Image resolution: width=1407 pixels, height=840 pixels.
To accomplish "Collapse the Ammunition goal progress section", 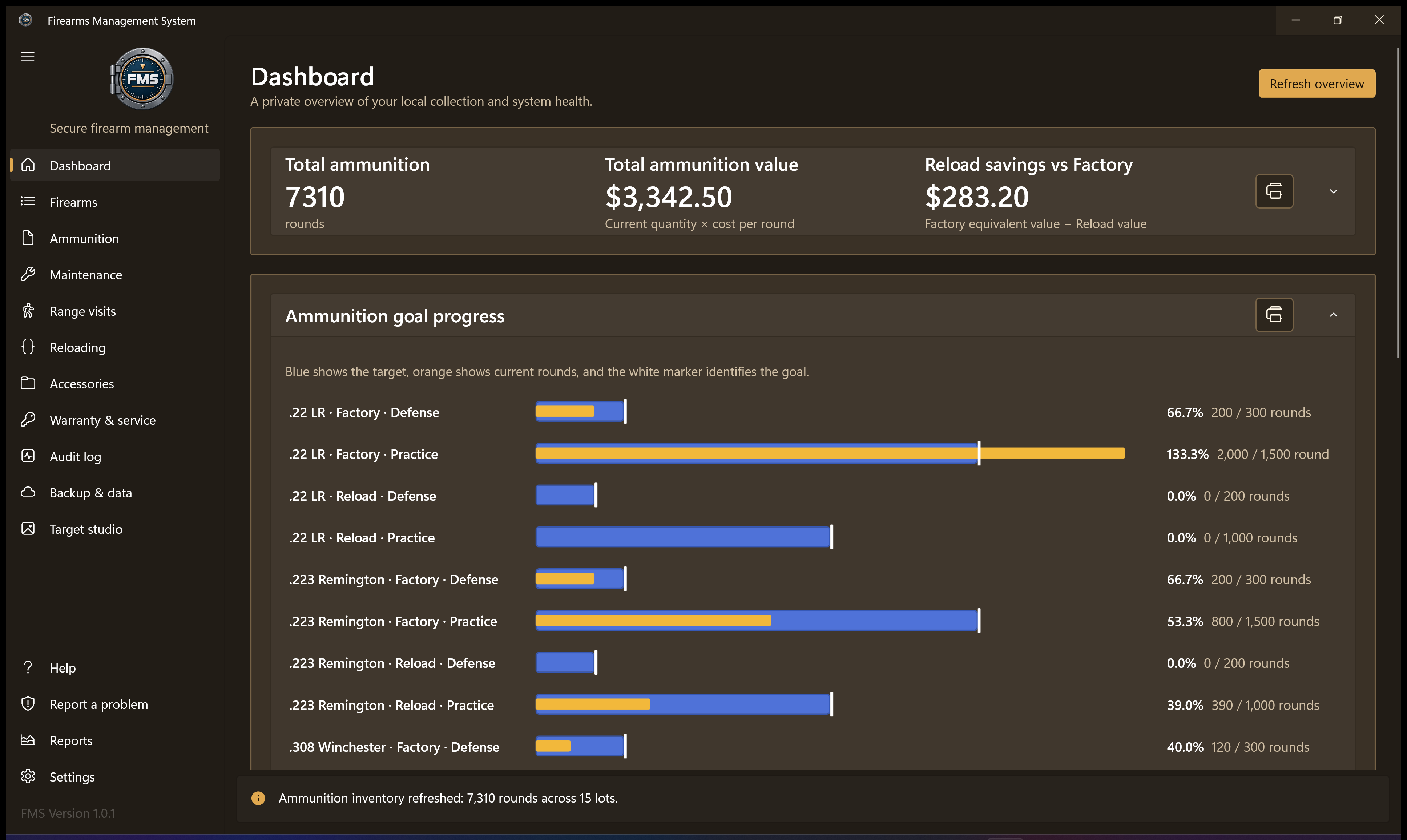I will pyautogui.click(x=1334, y=315).
